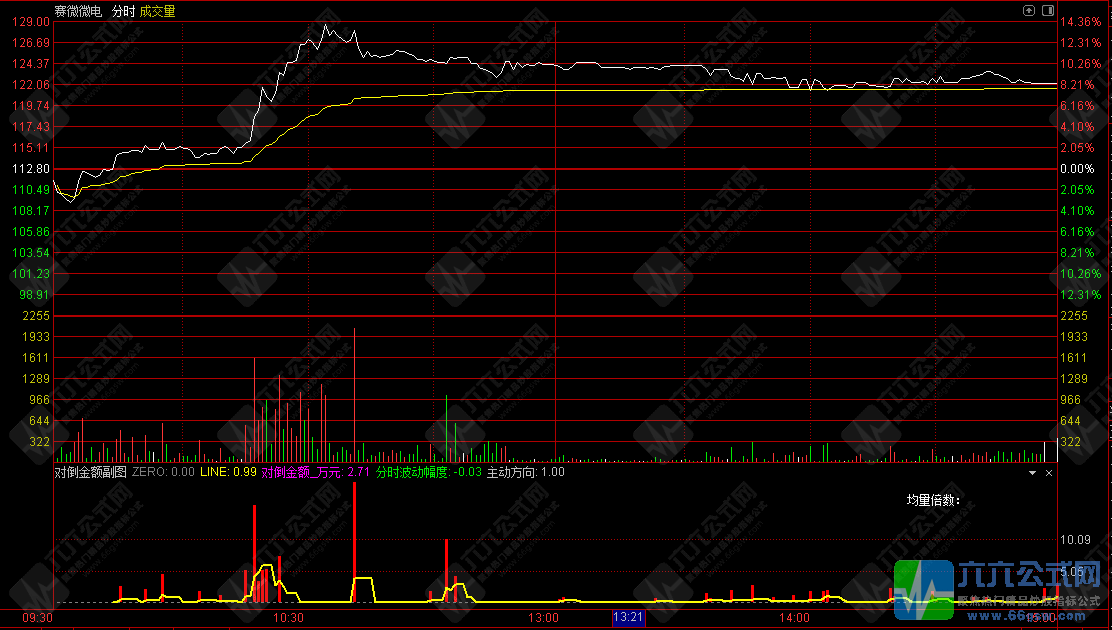Toggle the side panel icon at top right
Viewport: 1112px width, 630px height.
point(1047,10)
